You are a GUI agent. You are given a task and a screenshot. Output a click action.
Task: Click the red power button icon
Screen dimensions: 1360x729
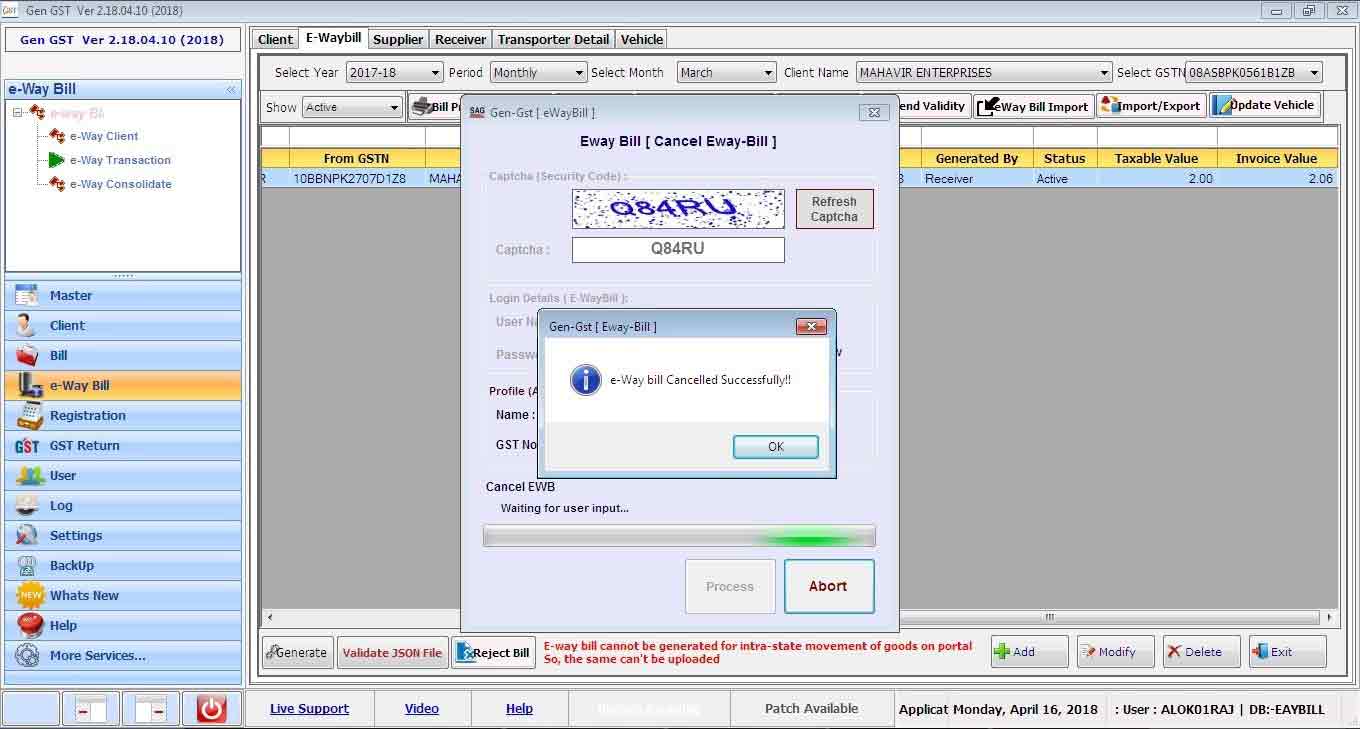[211, 709]
